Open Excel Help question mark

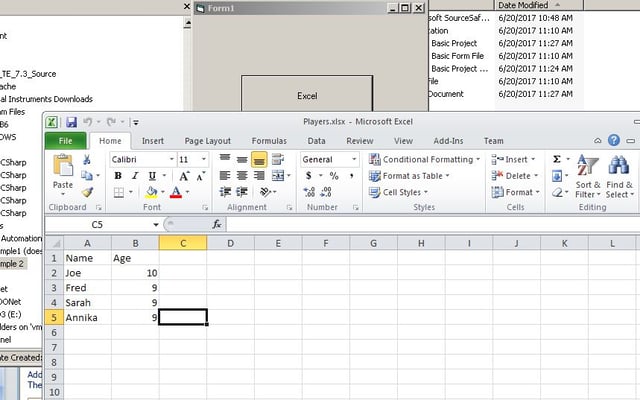tap(613, 140)
